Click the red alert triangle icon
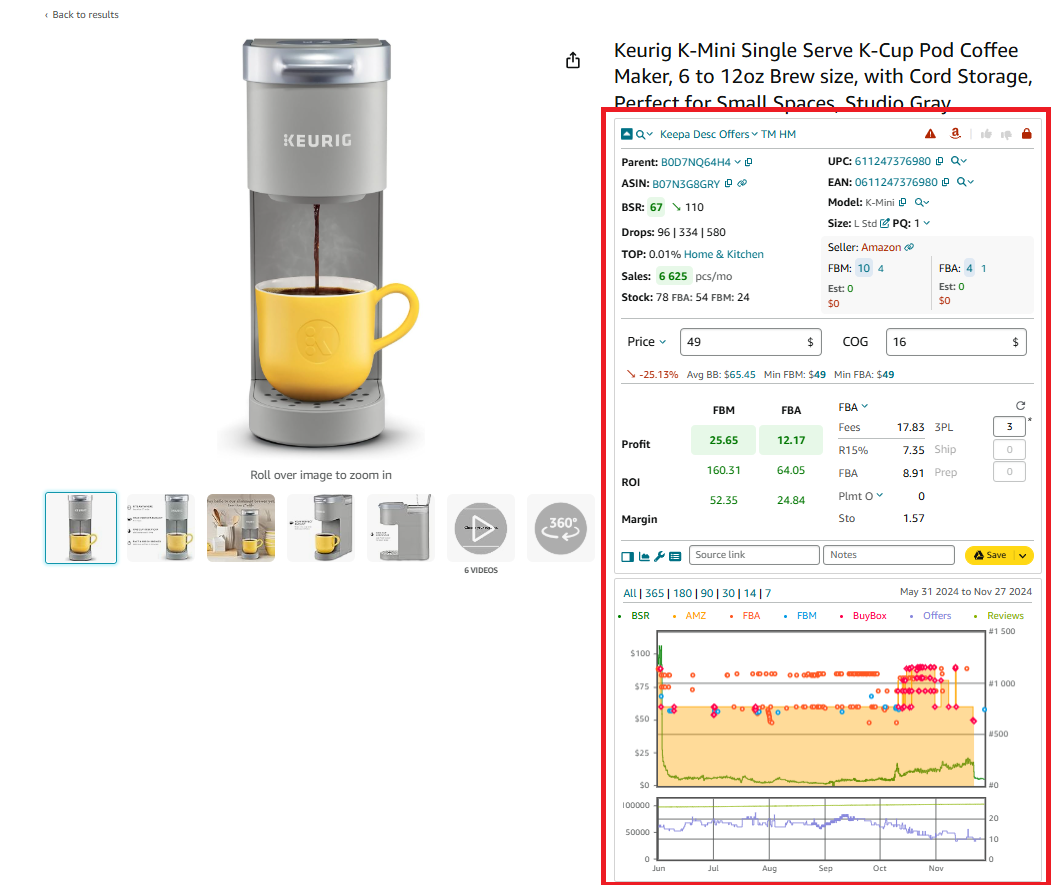The image size is (1057, 885). [930, 133]
